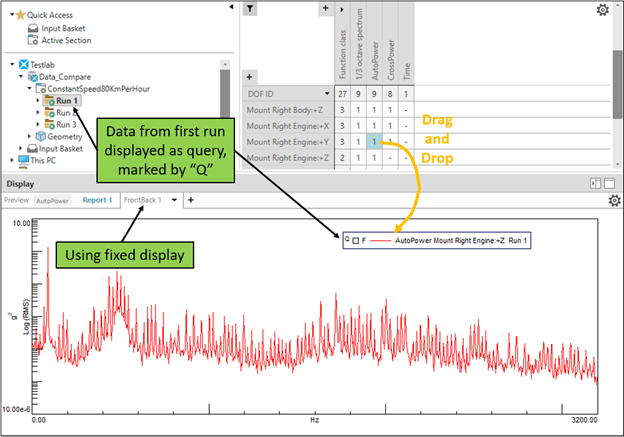Click the Testlab root icon

tap(24, 63)
